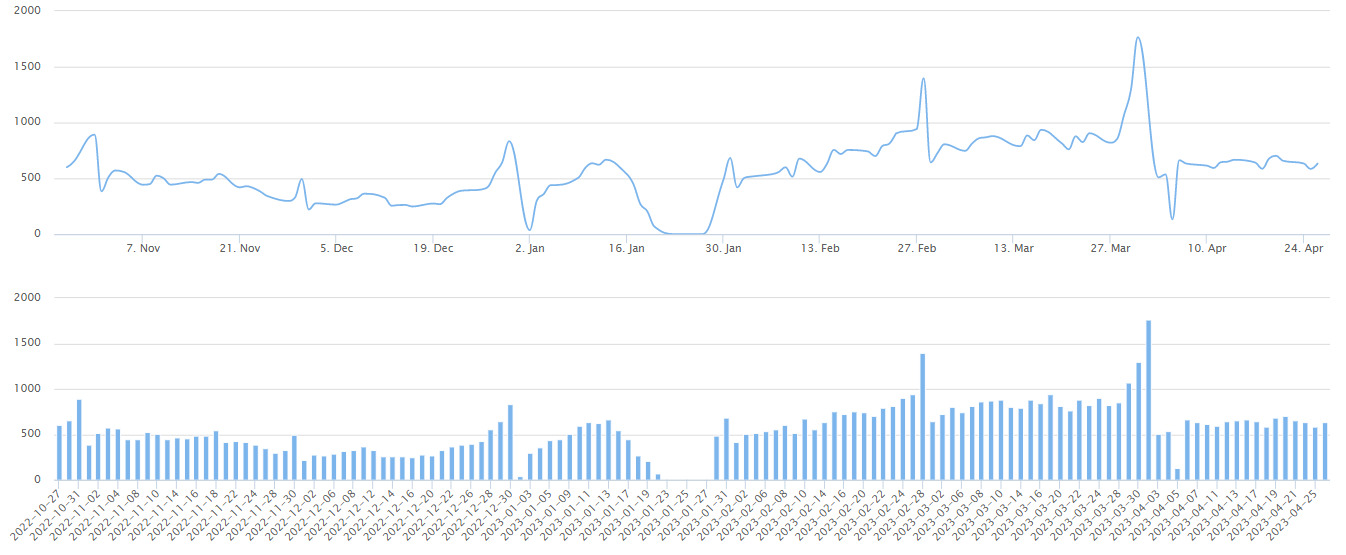1346x555 pixels.
Task: Select the "21. Nov" x-axis label
Action: click(240, 248)
